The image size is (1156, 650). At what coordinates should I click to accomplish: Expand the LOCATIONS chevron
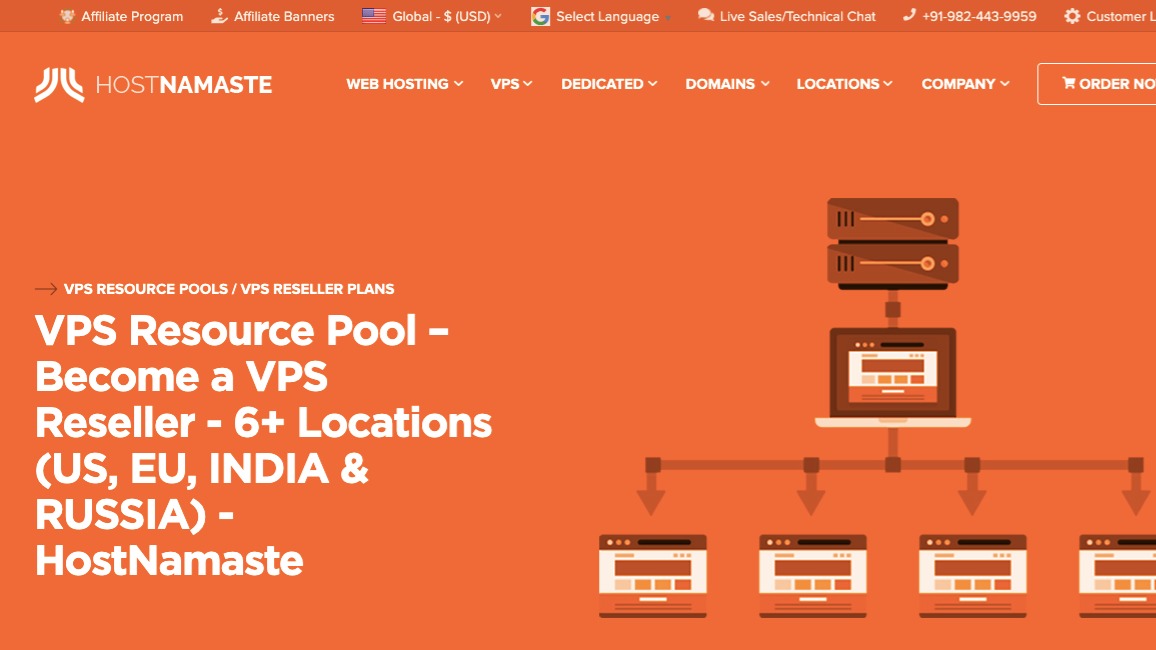pos(888,84)
